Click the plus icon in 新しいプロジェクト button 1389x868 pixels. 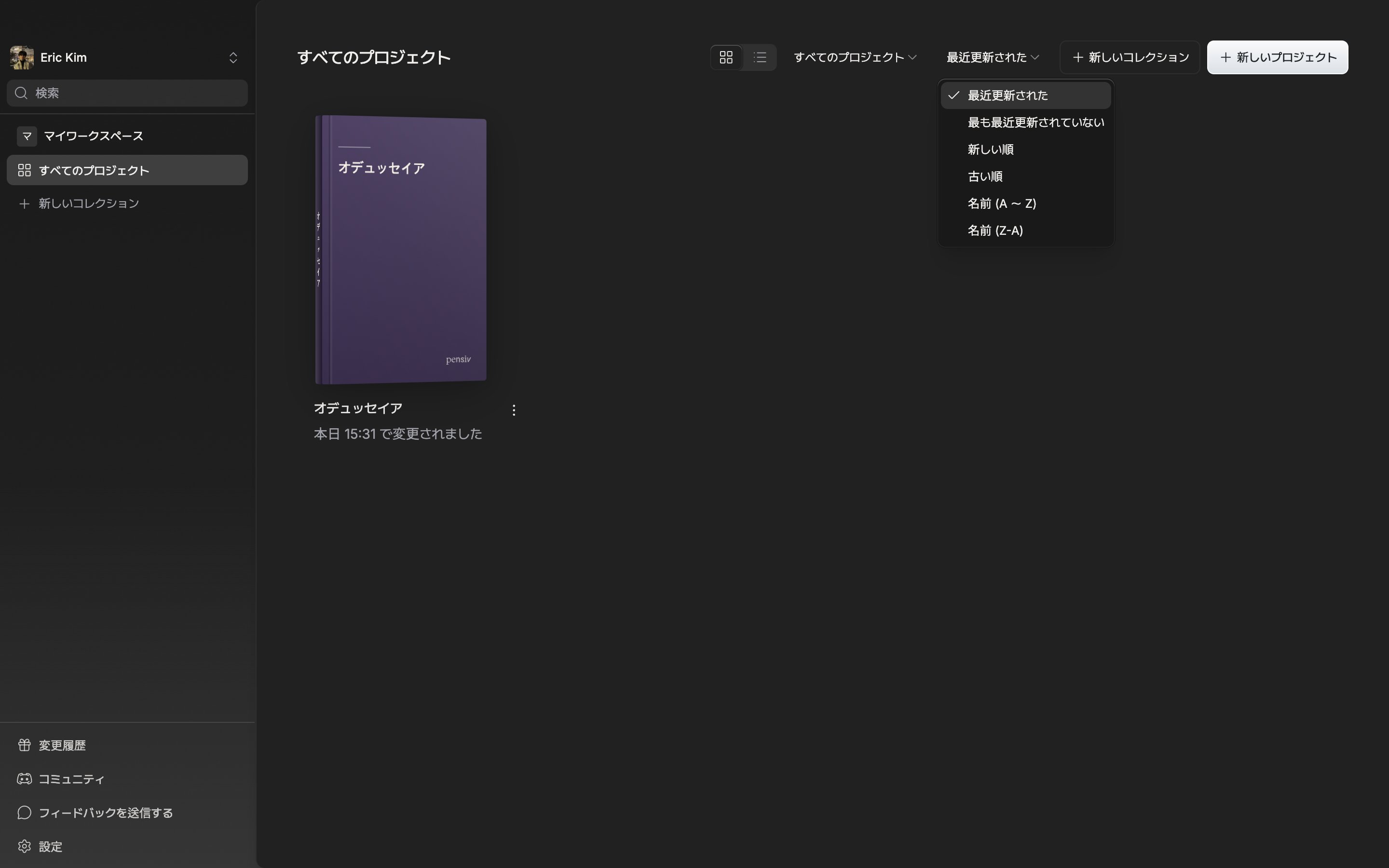pos(1226,57)
